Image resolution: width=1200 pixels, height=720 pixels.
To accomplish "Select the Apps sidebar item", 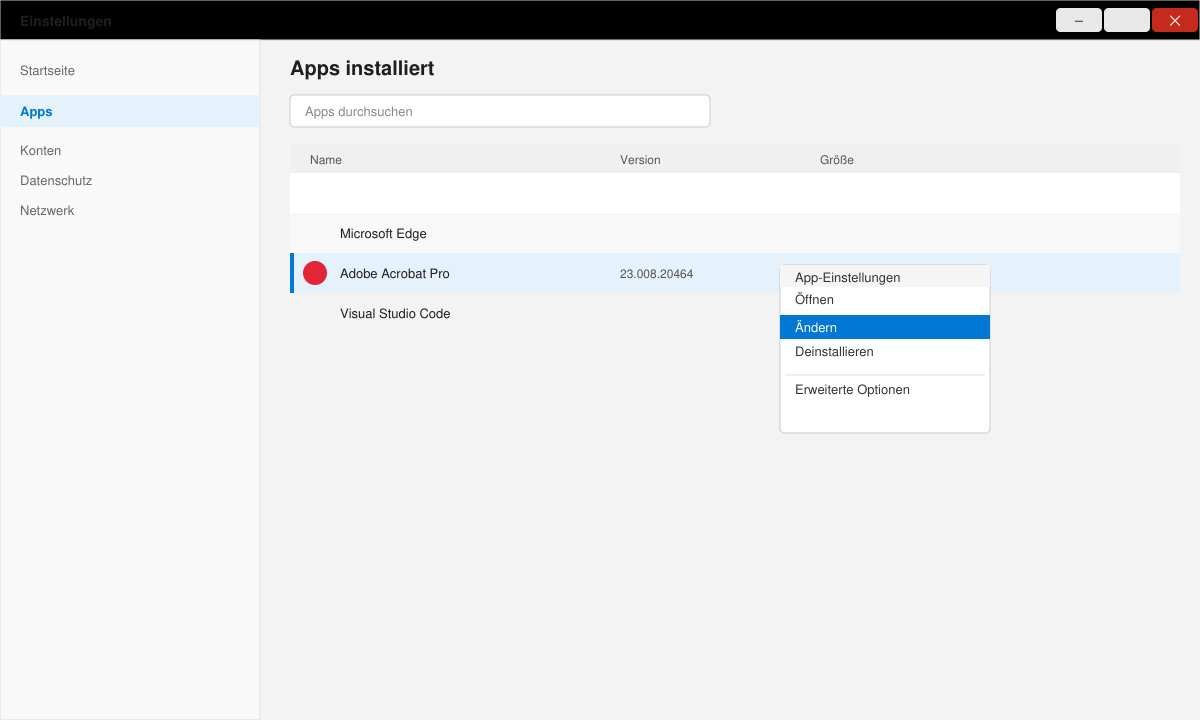I will coord(130,111).
